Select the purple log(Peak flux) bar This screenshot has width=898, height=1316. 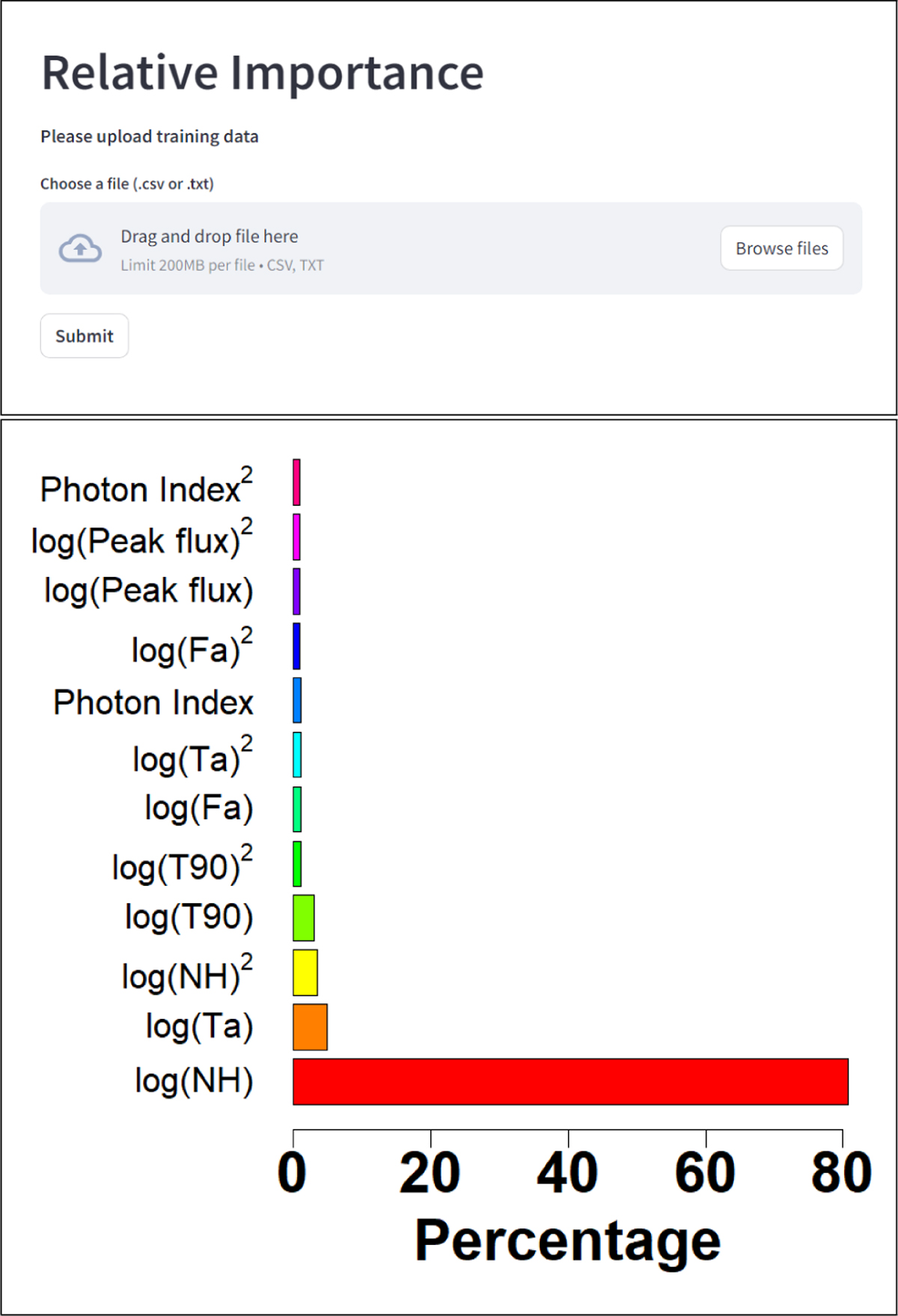click(x=297, y=592)
